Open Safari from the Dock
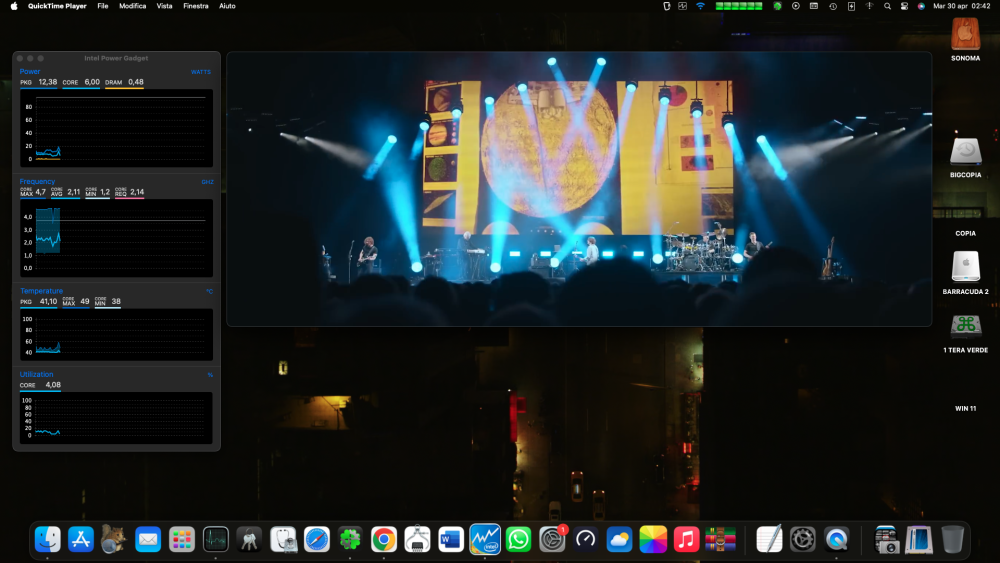This screenshot has height=563, width=1000. tap(317, 539)
